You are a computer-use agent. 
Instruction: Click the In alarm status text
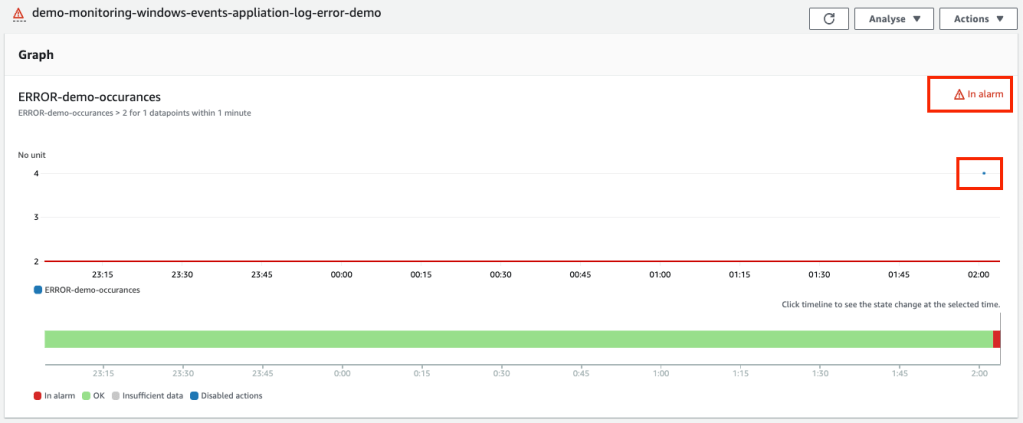click(984, 94)
